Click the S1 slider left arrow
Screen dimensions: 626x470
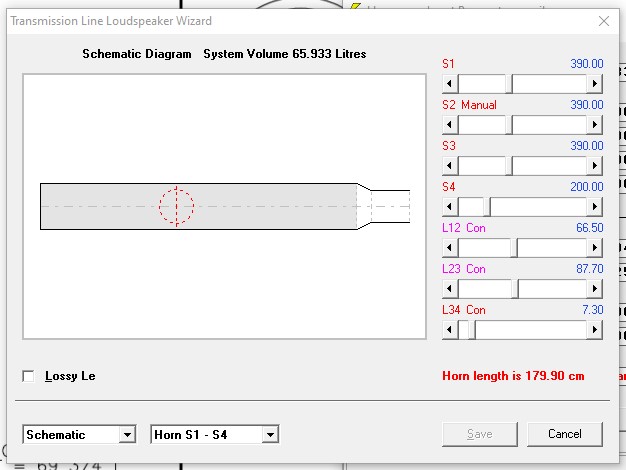point(450,84)
